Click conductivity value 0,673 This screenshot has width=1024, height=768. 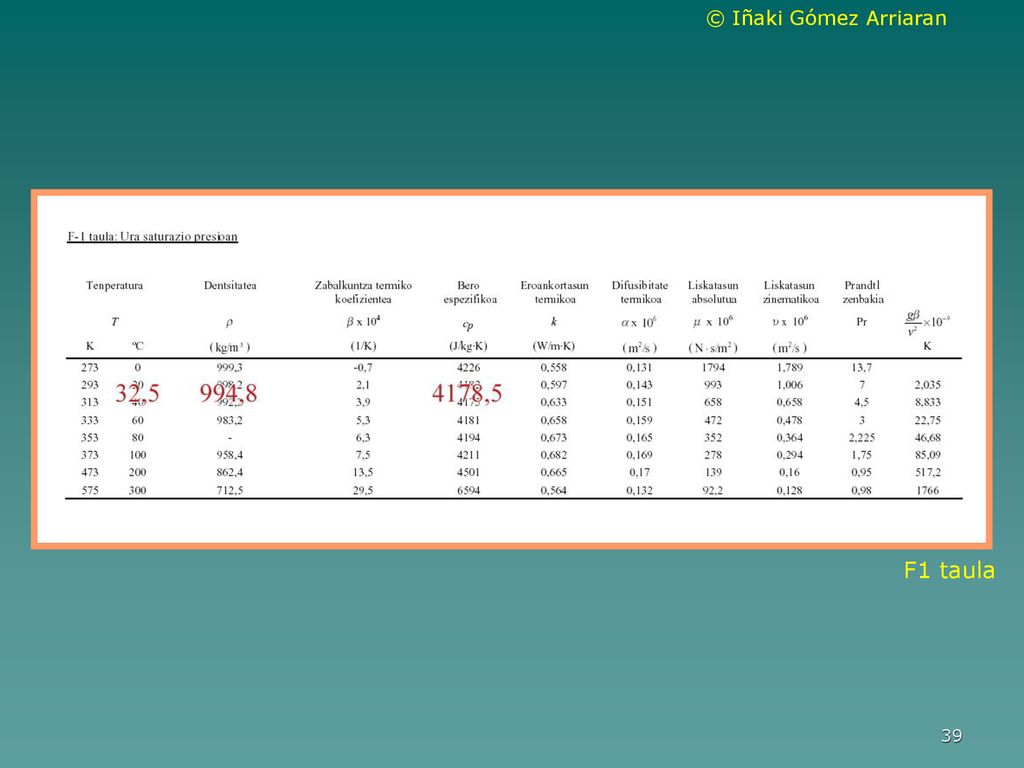554,438
